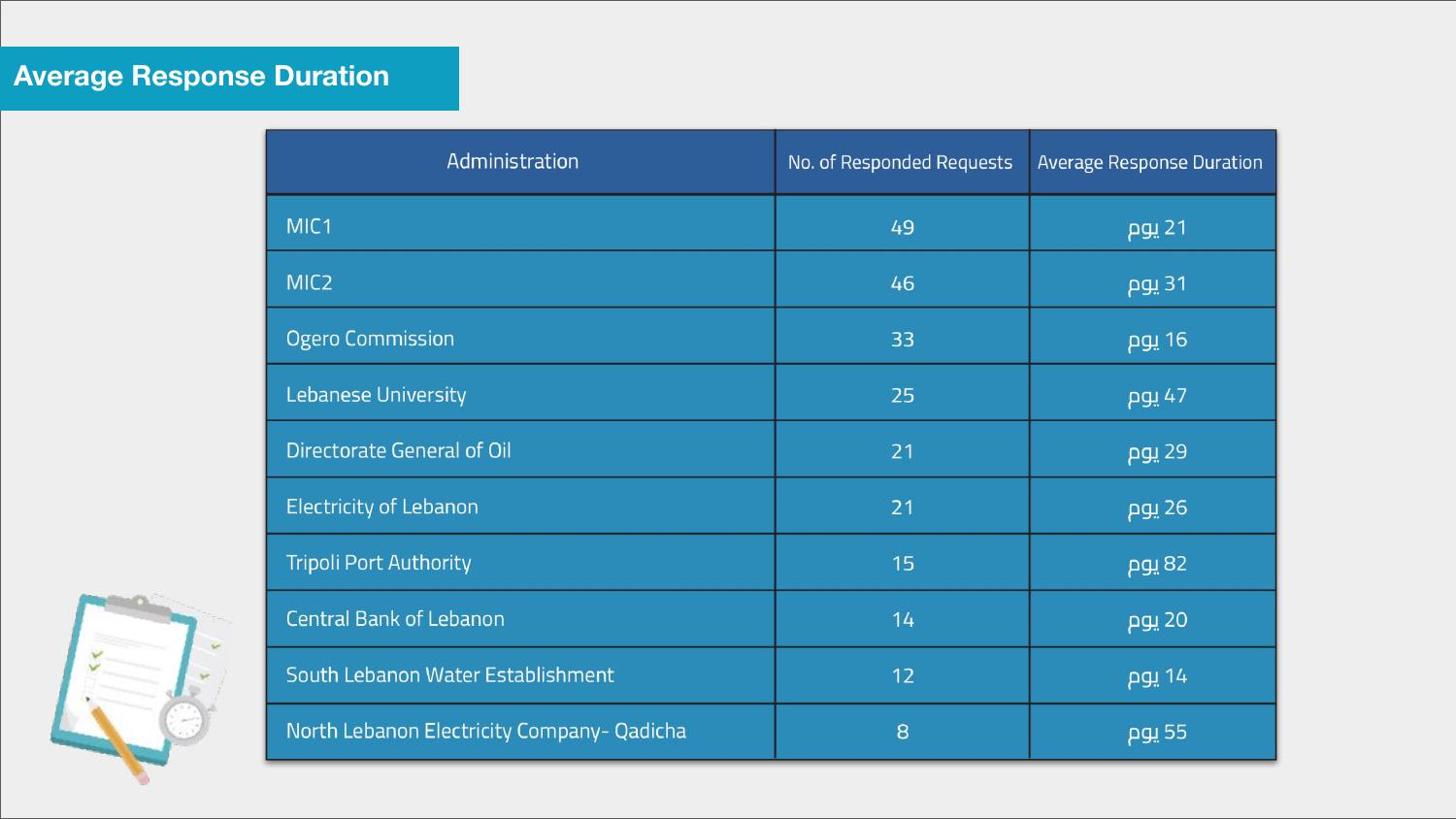
Task: Select the No. of Responded Requests header
Action: [x=902, y=162]
